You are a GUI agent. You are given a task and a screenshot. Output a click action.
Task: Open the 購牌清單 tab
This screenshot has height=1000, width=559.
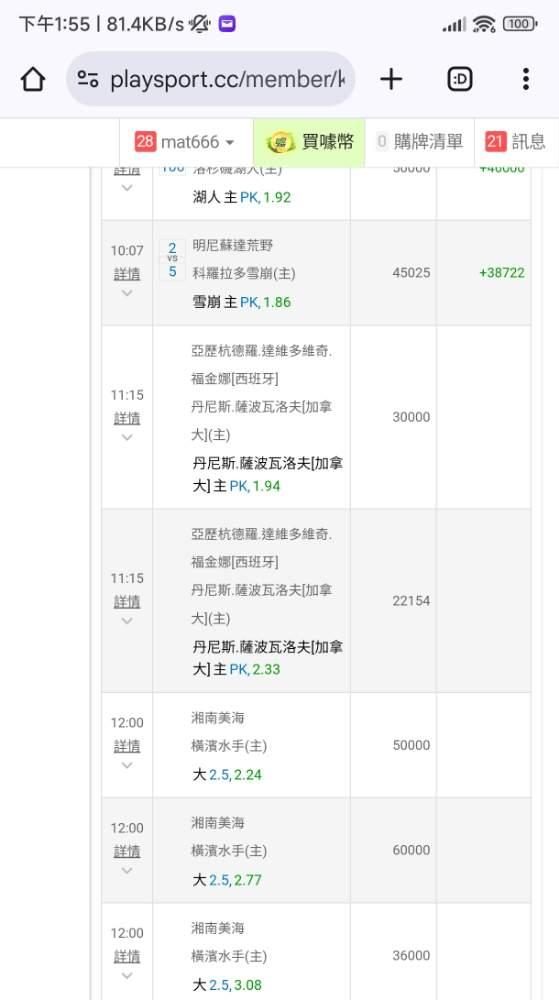click(x=420, y=142)
